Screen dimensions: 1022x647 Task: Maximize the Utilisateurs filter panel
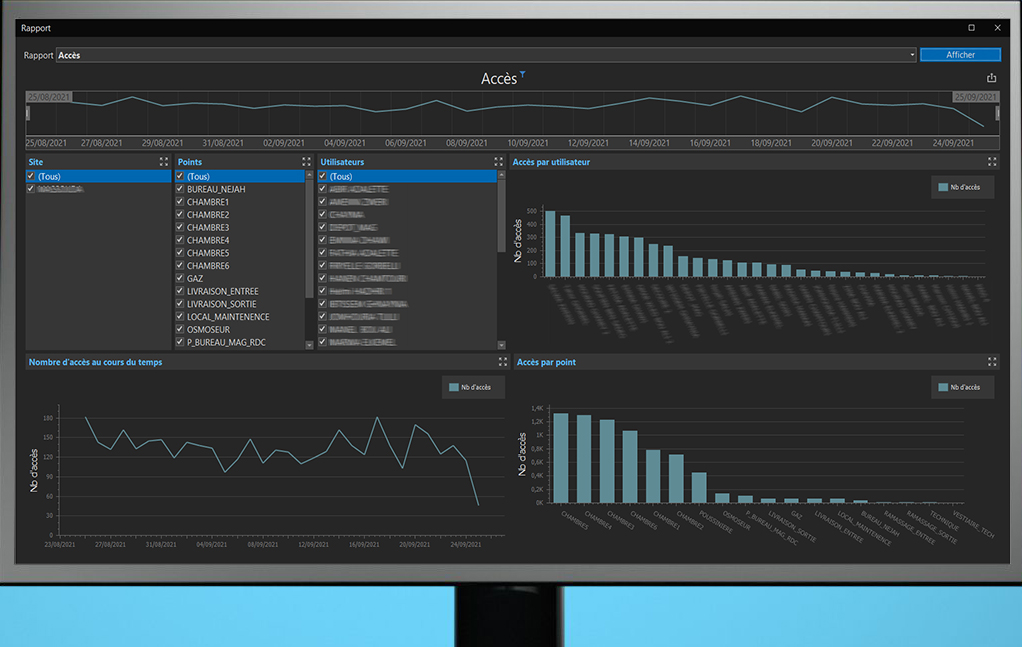498,162
